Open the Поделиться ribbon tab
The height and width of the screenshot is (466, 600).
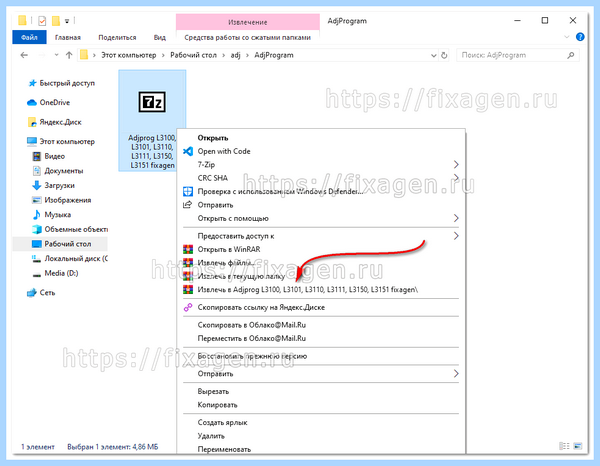(117, 37)
